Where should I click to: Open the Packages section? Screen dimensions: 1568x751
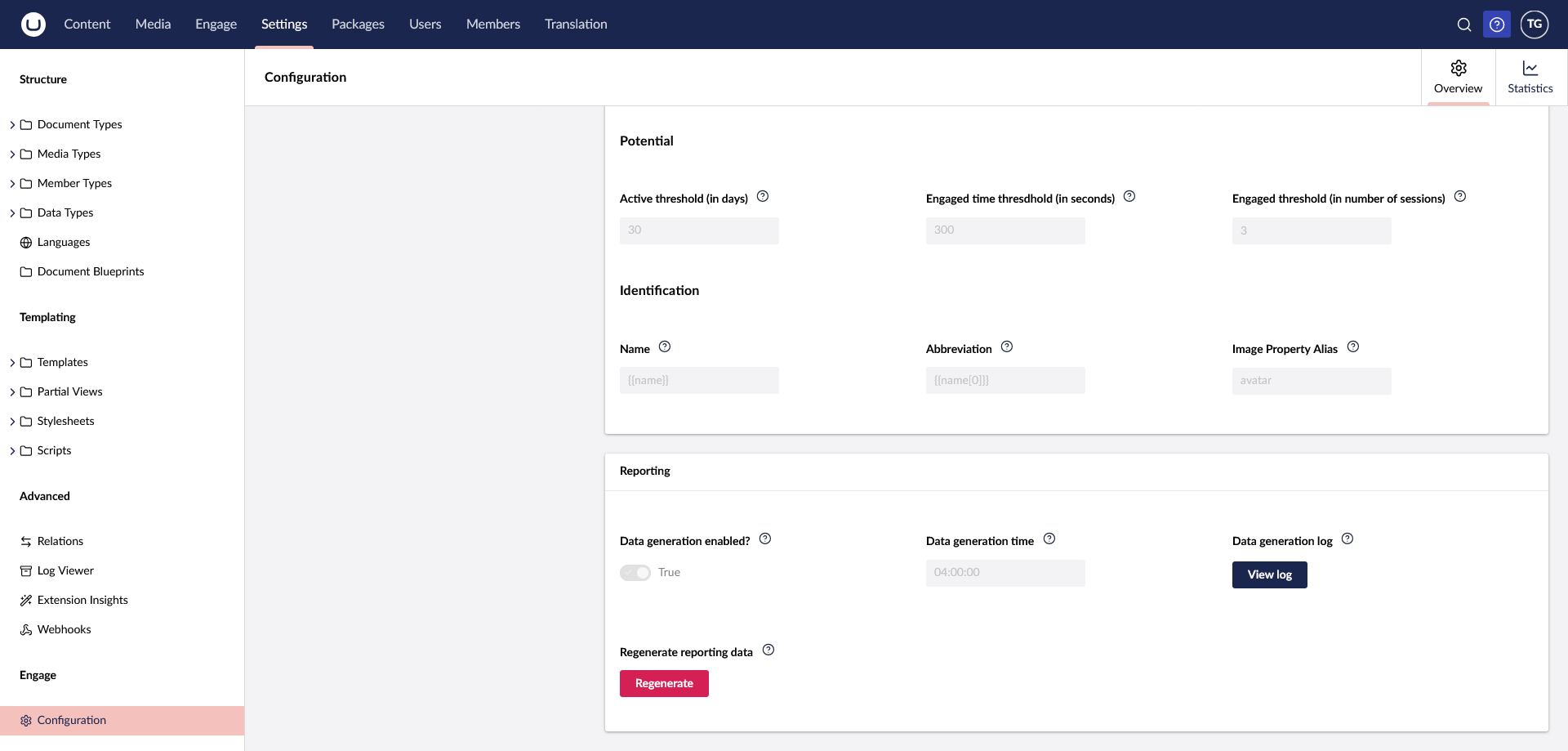pyautogui.click(x=358, y=25)
